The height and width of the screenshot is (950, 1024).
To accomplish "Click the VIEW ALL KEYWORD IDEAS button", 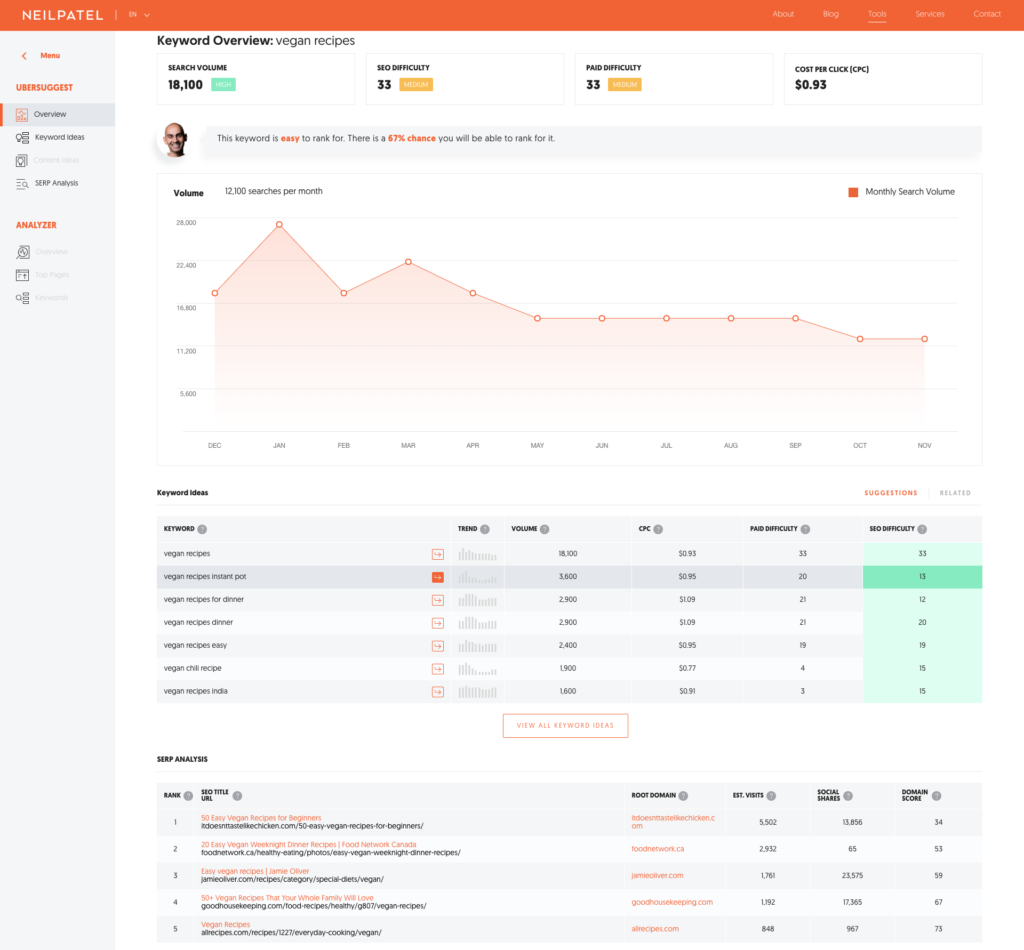I will pos(566,726).
